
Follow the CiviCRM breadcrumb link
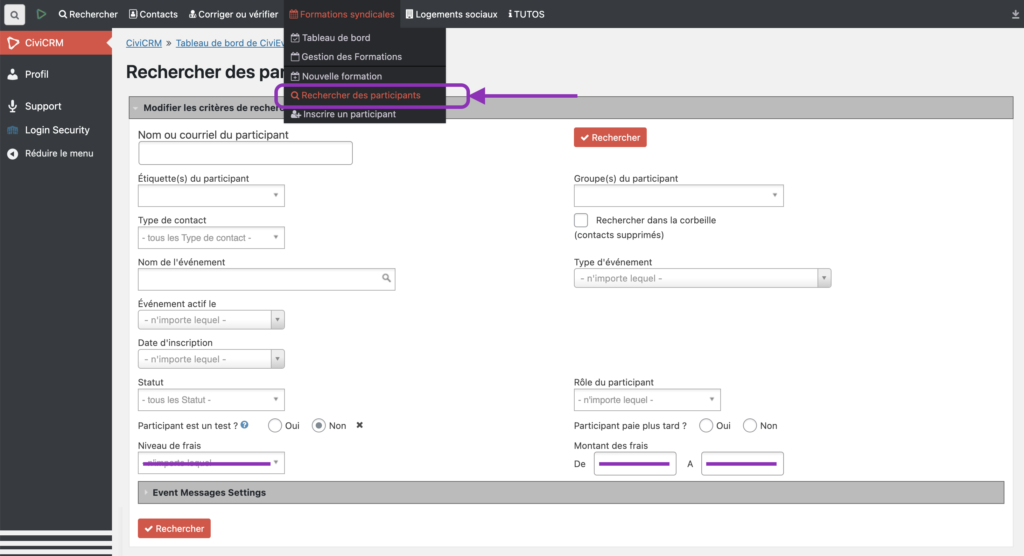coord(144,43)
